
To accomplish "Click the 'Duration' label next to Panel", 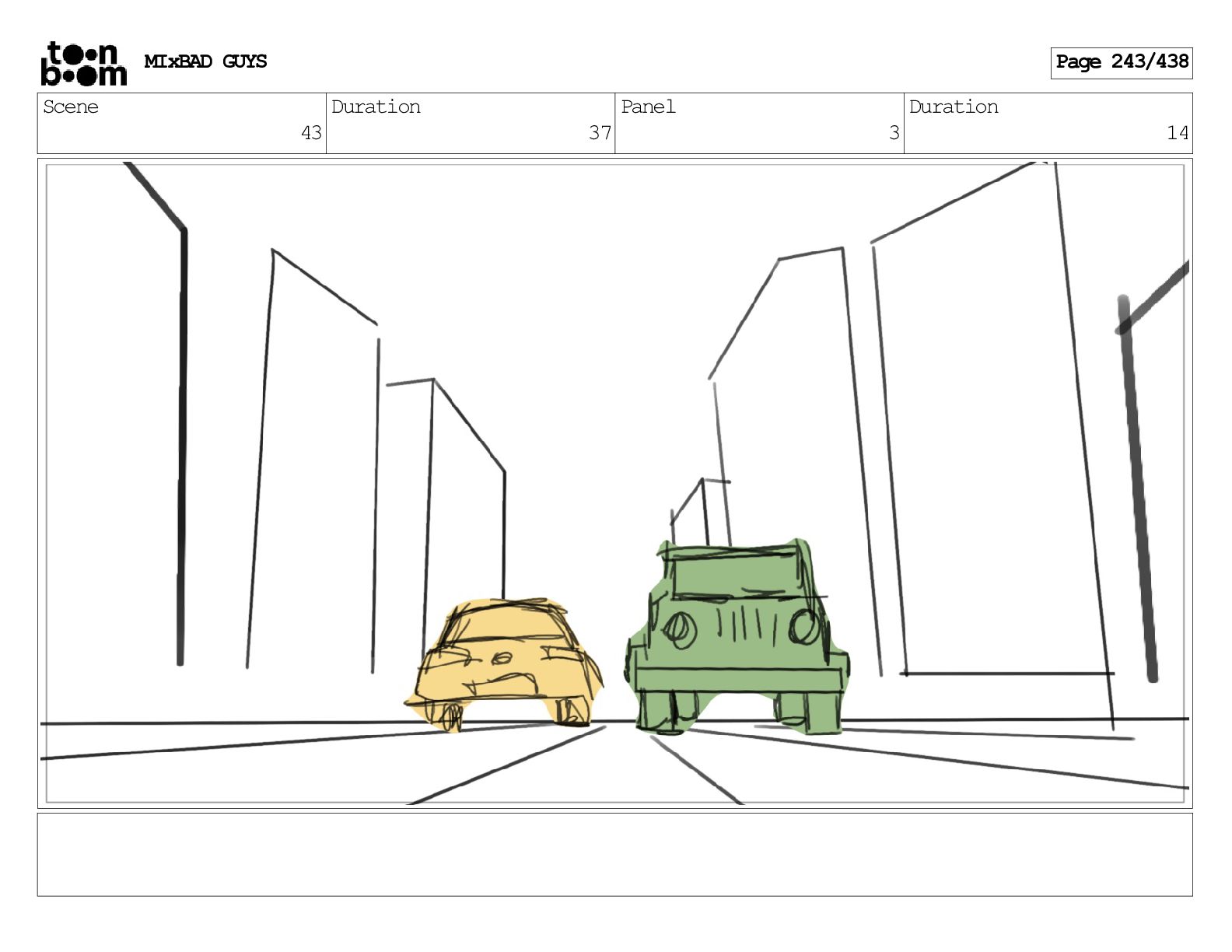I will (954, 107).
